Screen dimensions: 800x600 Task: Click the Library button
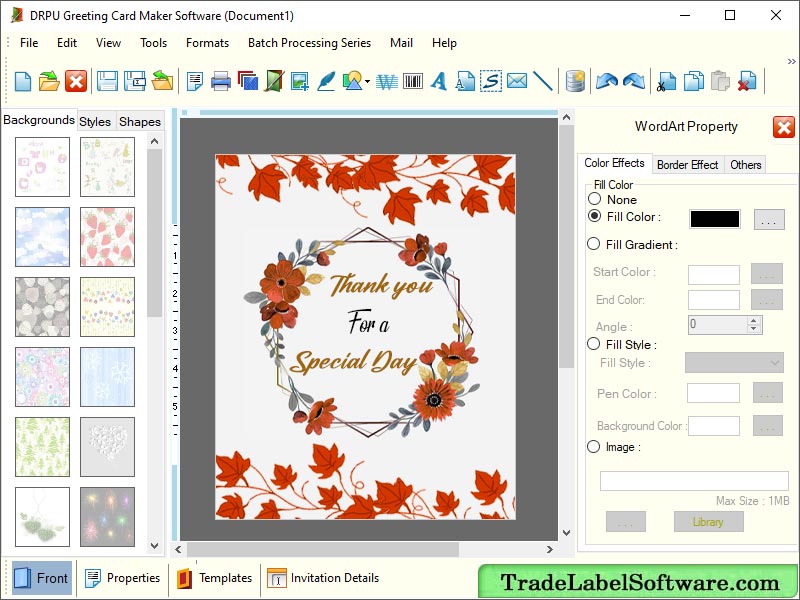click(x=708, y=521)
